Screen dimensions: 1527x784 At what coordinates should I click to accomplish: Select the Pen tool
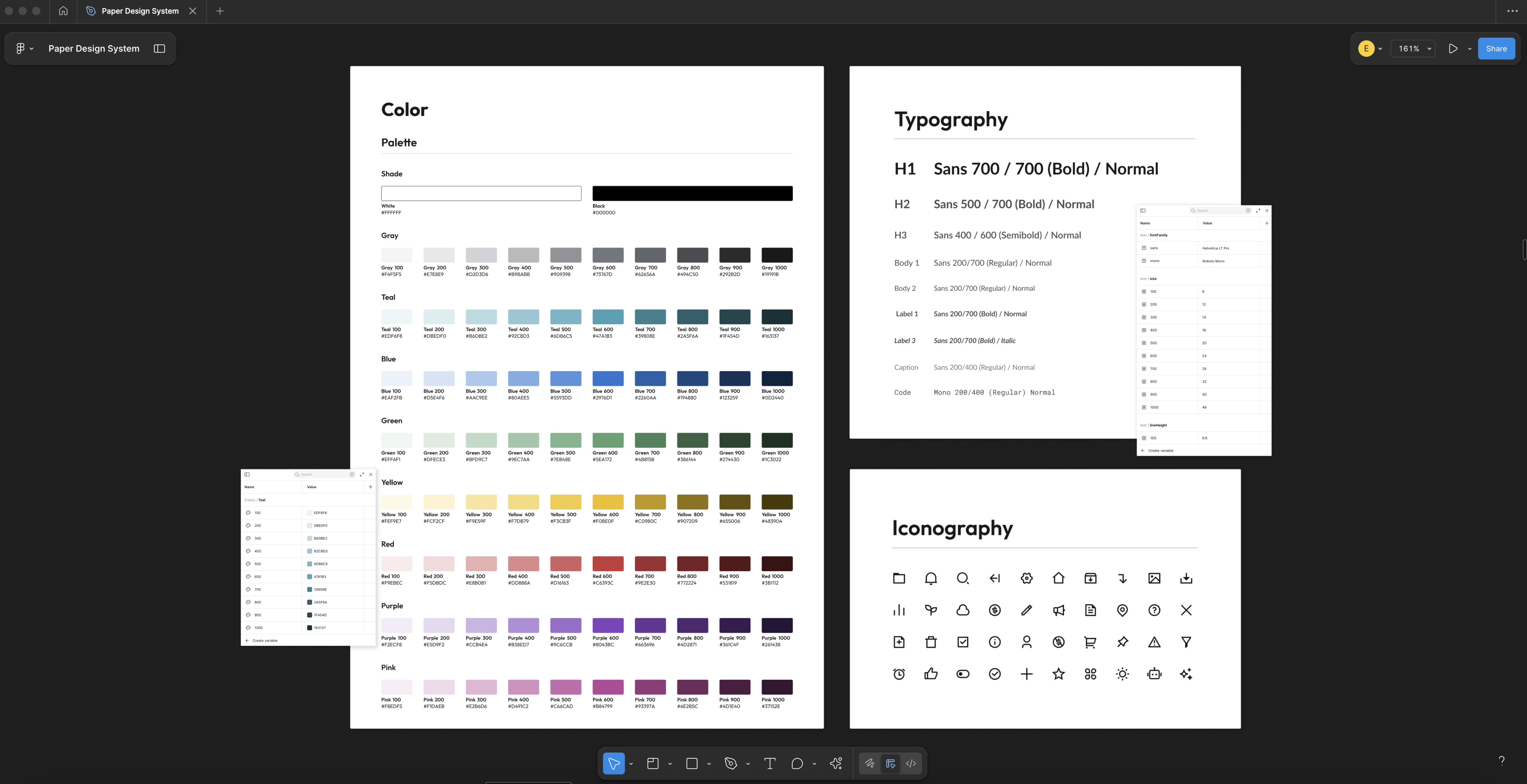[x=731, y=763]
